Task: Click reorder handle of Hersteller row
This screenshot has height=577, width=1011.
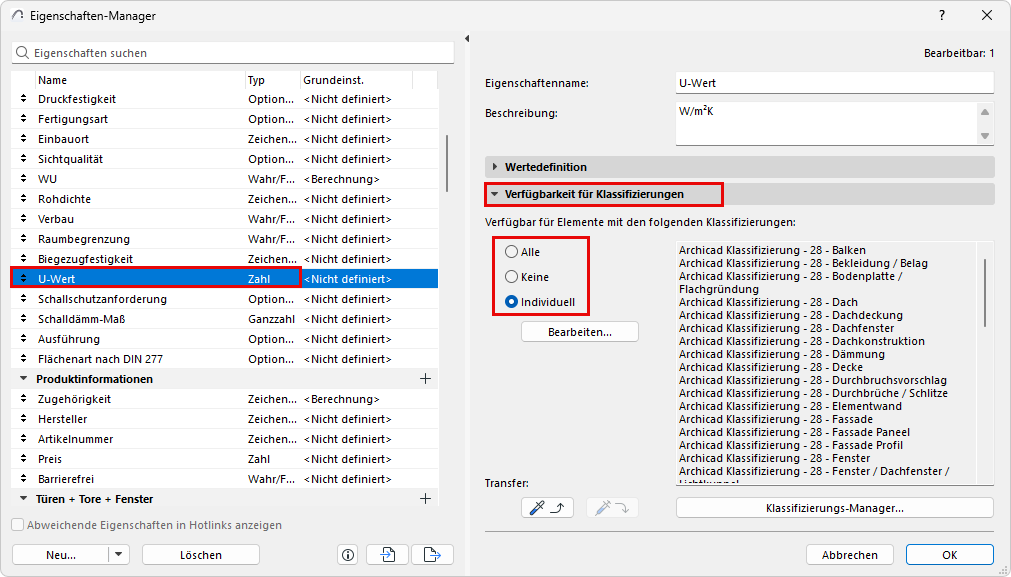Action: click(x=24, y=418)
